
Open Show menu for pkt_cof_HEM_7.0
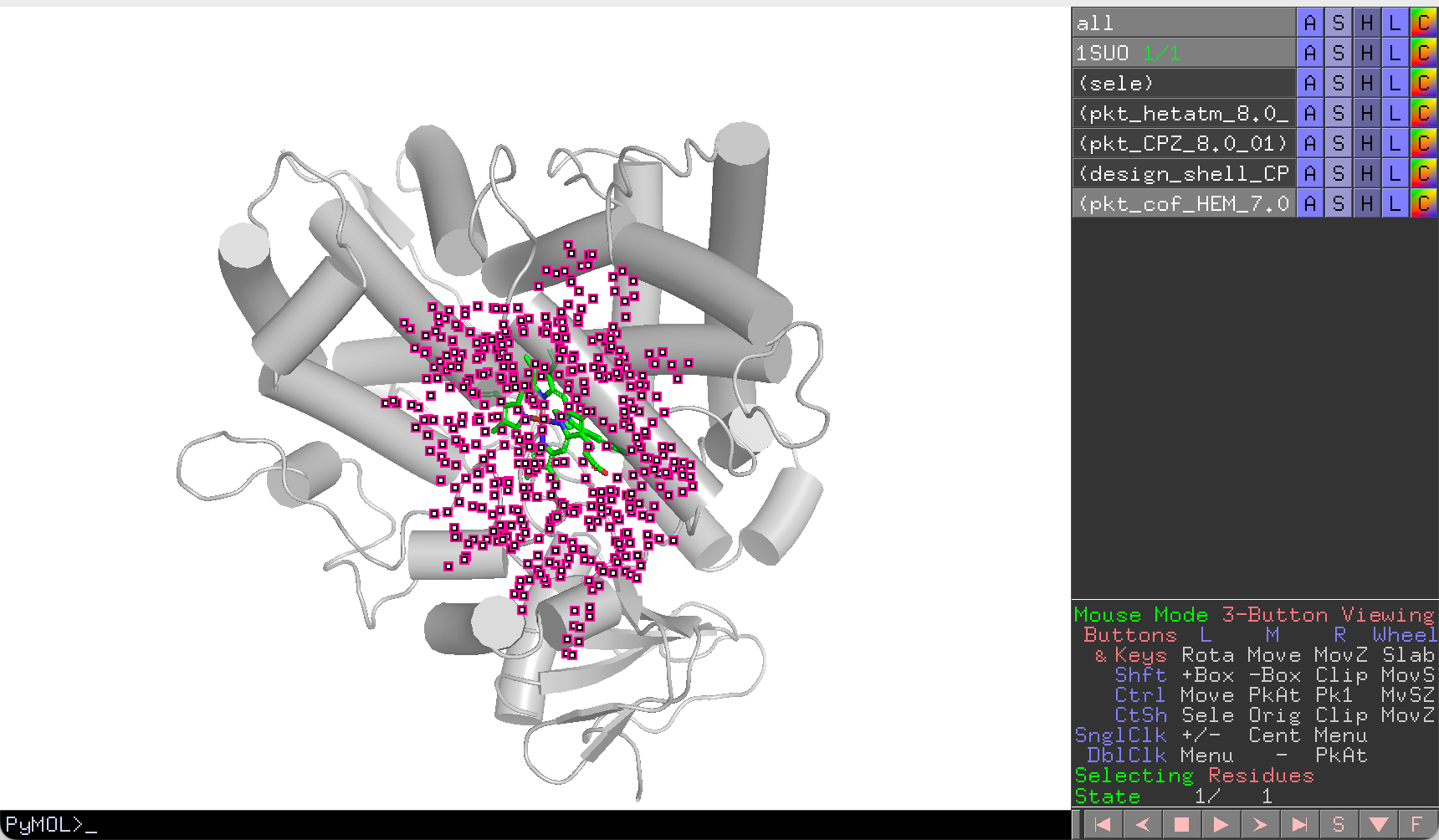pos(1339,203)
